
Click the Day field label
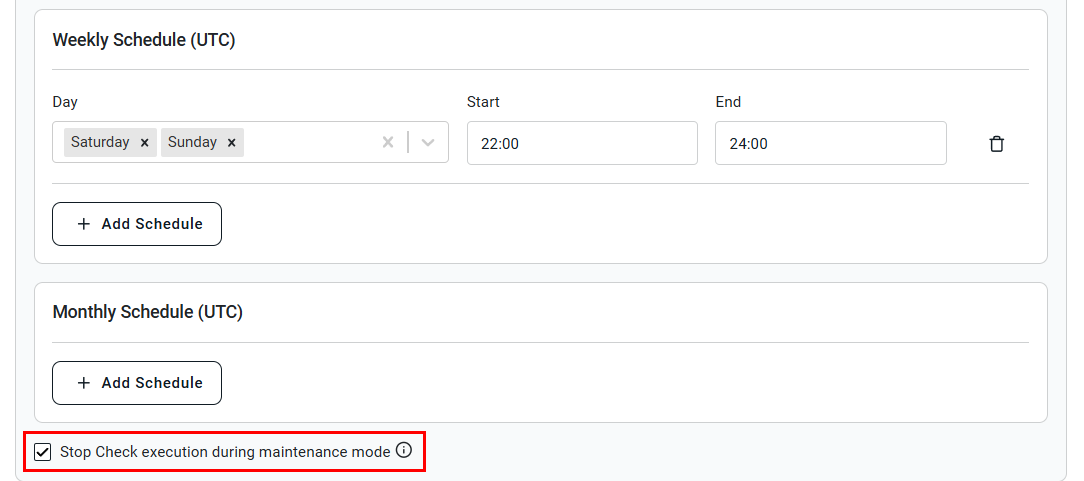(x=65, y=102)
